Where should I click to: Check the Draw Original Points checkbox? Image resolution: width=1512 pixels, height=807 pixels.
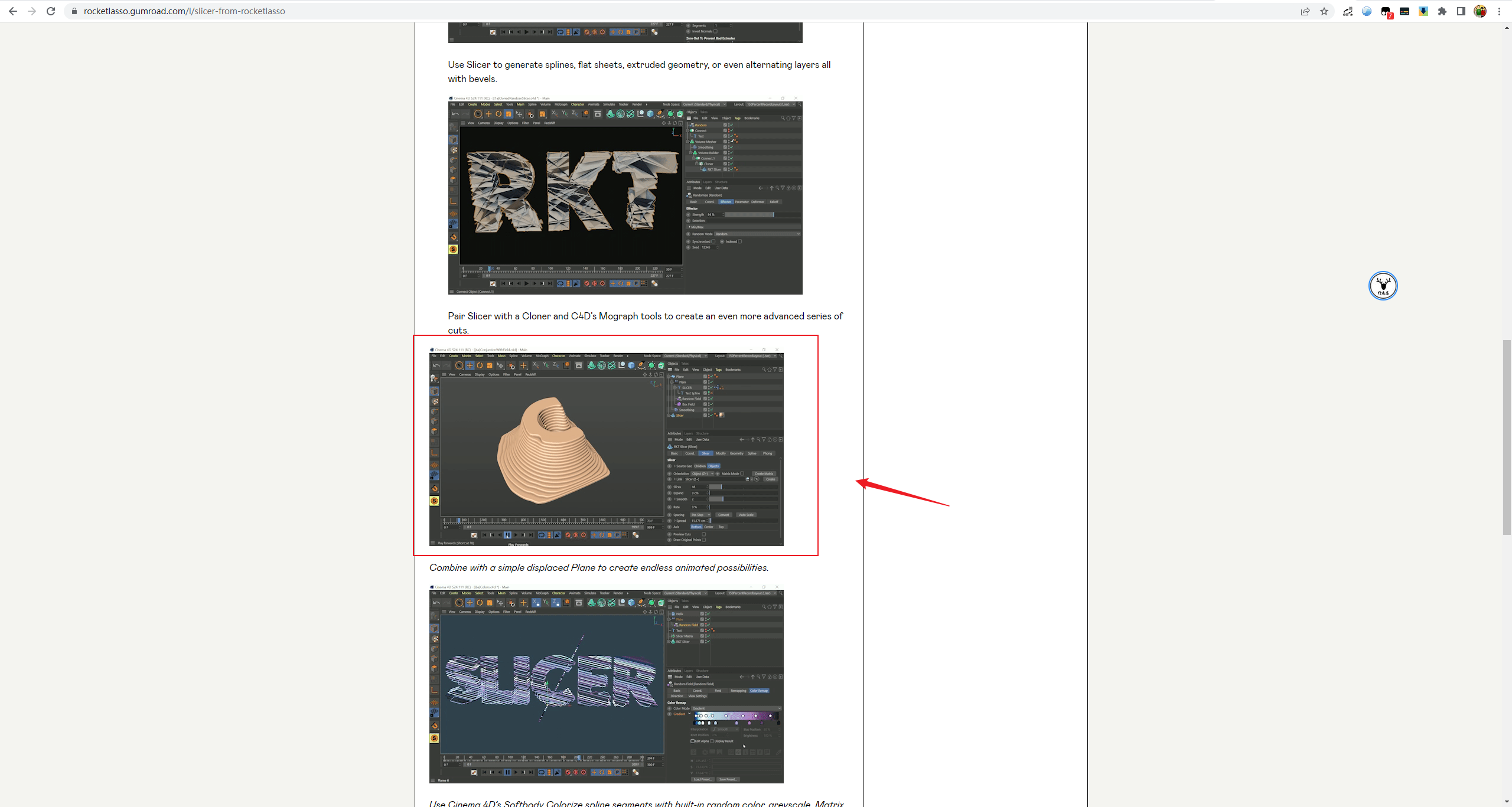point(704,540)
